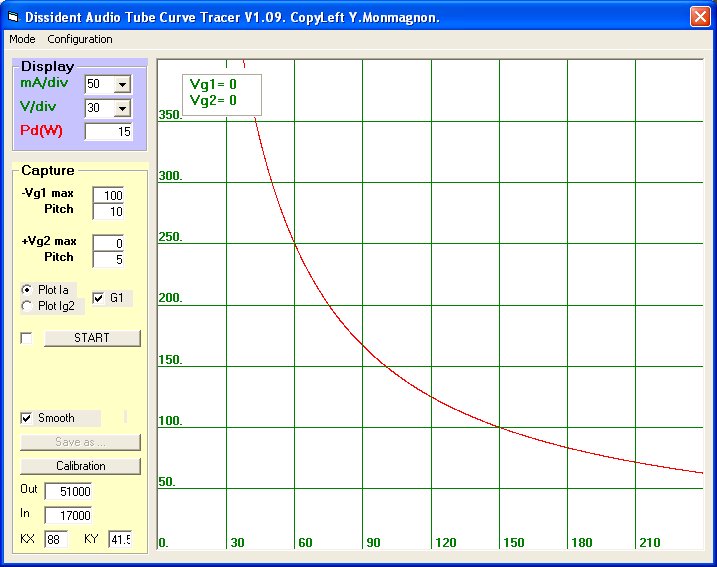Viewport: 717px width, 567px height.
Task: Click the 180 label on the X axis
Action: (x=582, y=543)
